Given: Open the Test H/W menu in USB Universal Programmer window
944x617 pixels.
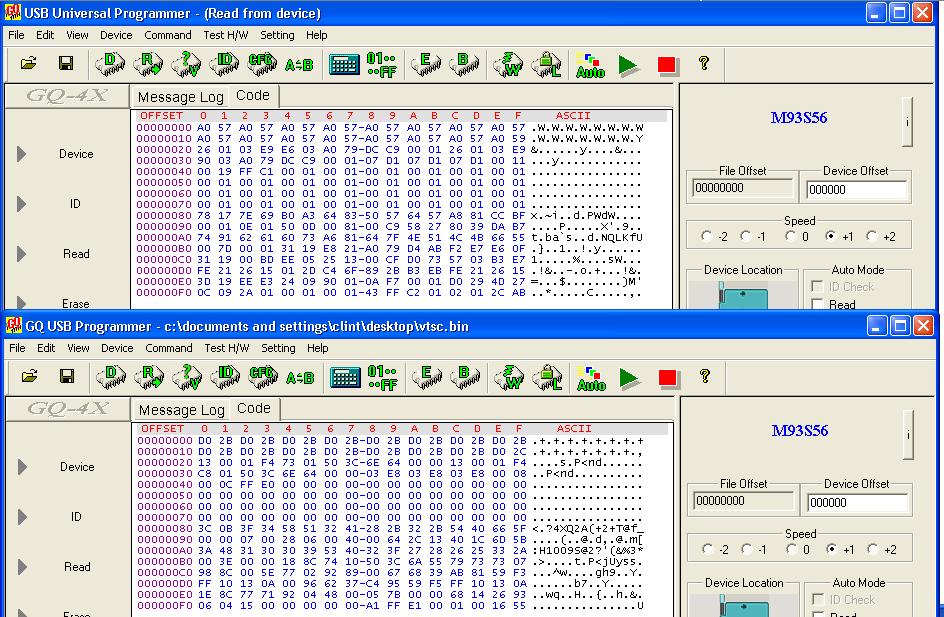Looking at the screenshot, I should 226,35.
